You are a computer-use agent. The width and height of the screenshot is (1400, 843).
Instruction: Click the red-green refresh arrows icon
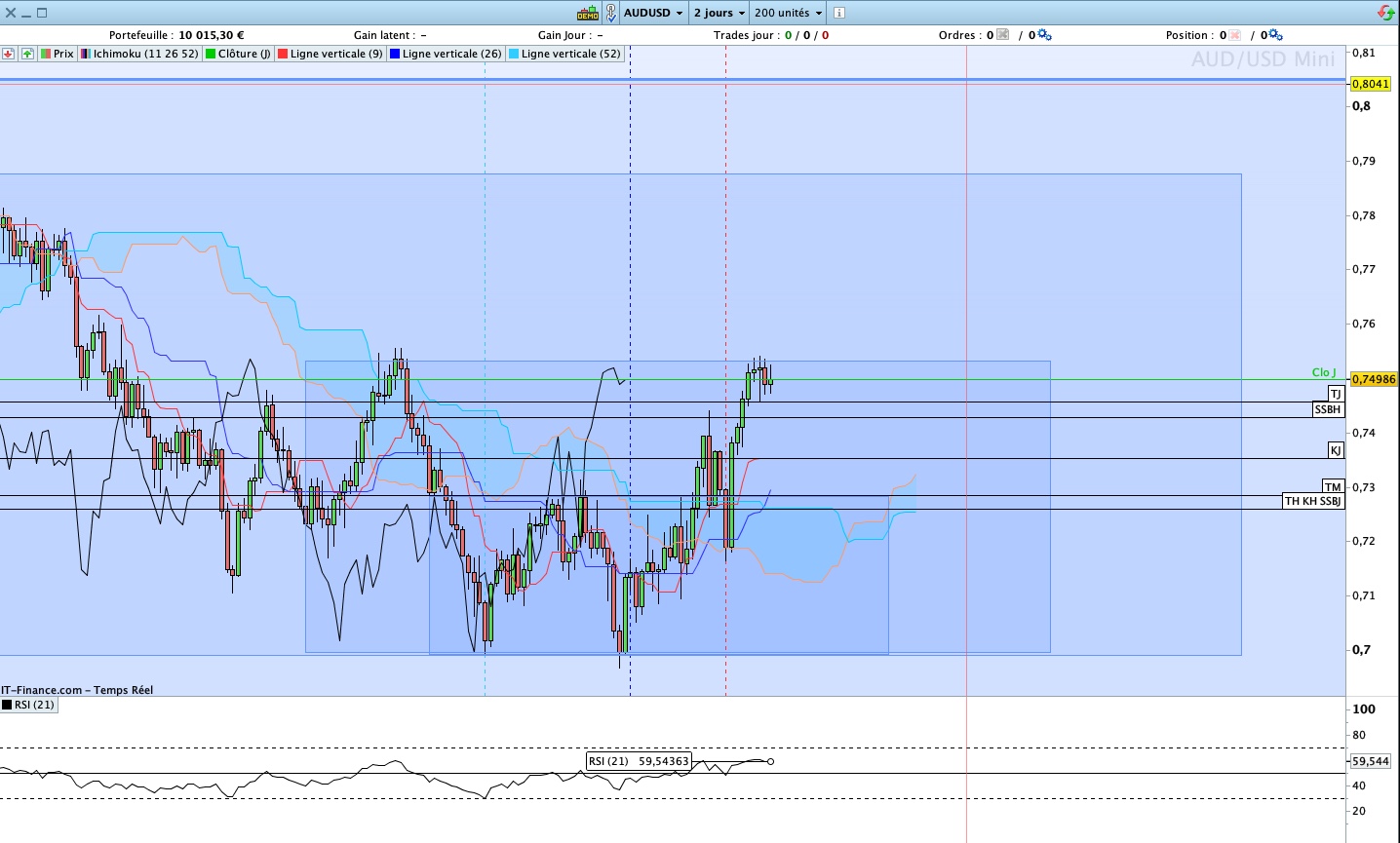(x=1385, y=13)
